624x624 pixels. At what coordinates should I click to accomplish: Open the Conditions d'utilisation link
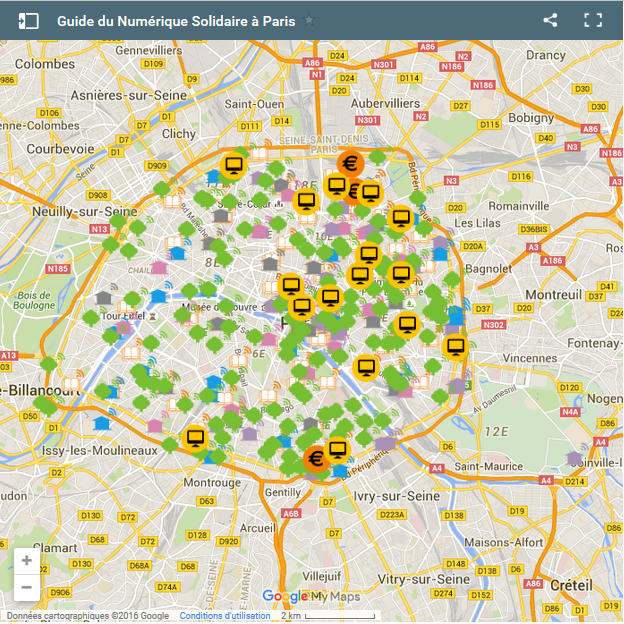pos(224,616)
